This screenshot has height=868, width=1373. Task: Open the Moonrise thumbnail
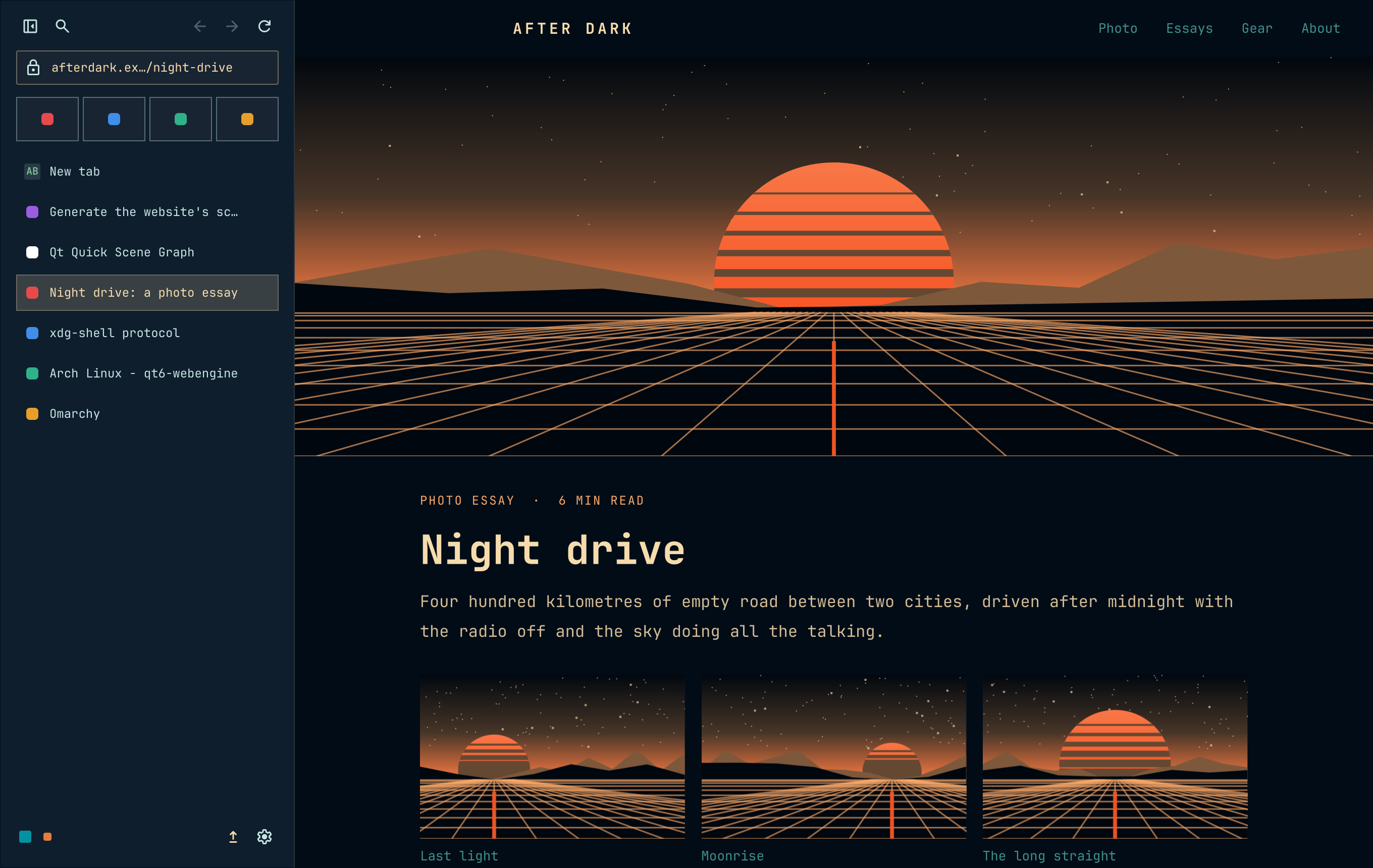[x=833, y=756]
